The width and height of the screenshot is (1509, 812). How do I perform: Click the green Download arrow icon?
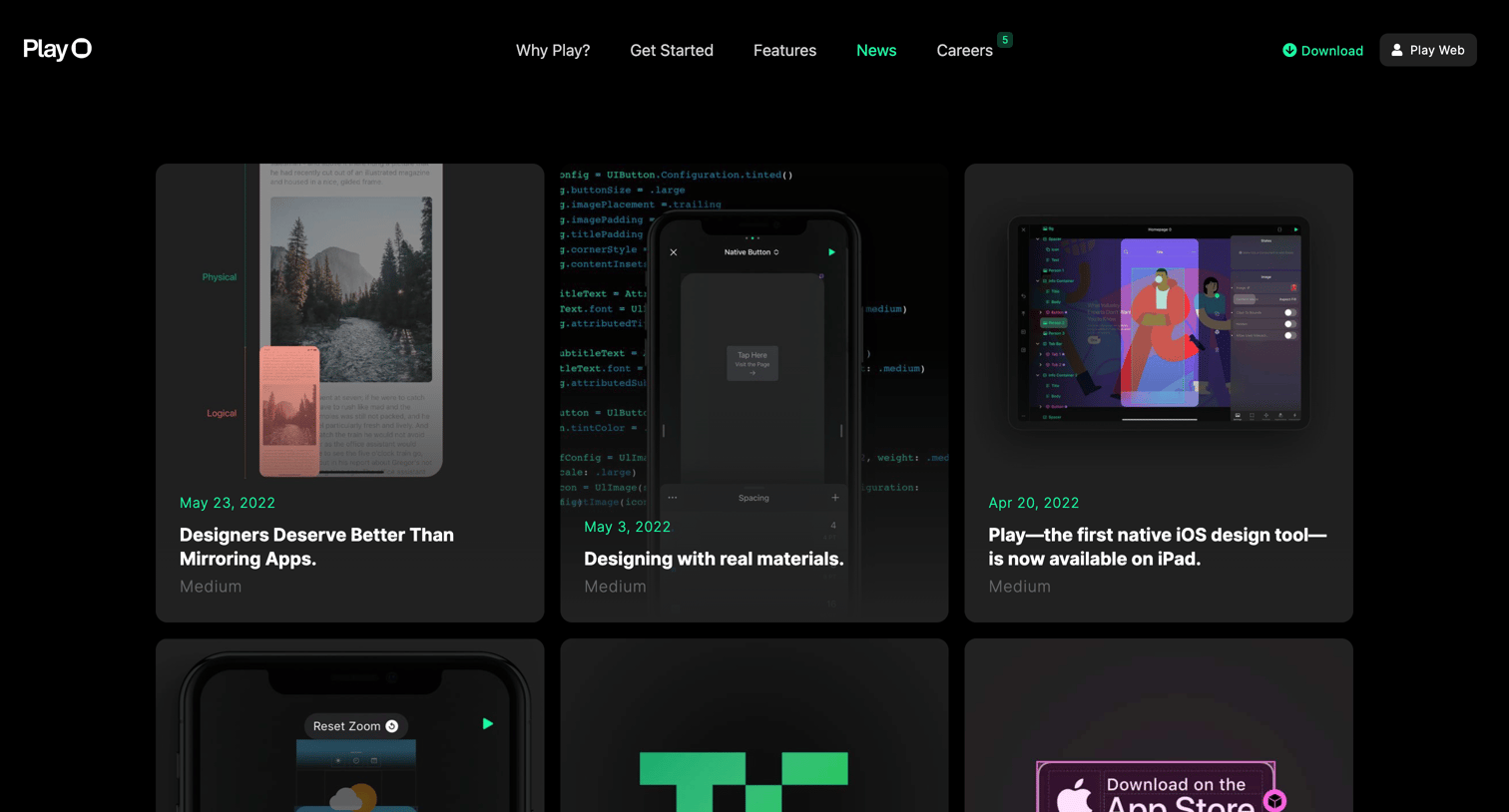[1289, 50]
